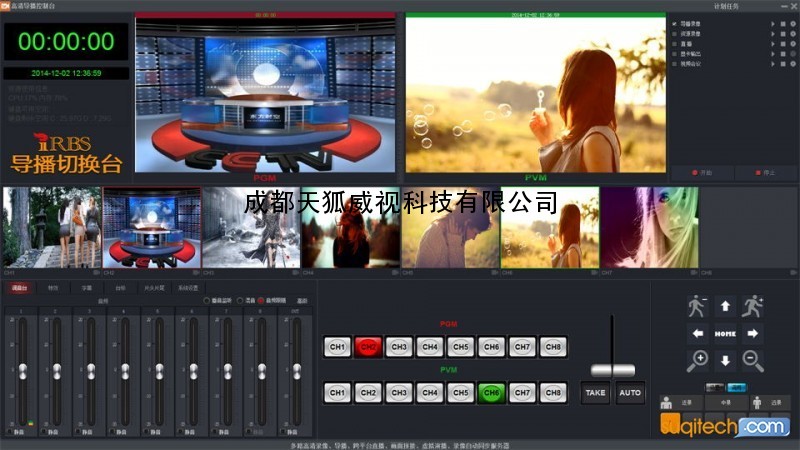Viewport: 800px width, 450px height.
Task: Click the TAKE button
Action: pos(595,393)
